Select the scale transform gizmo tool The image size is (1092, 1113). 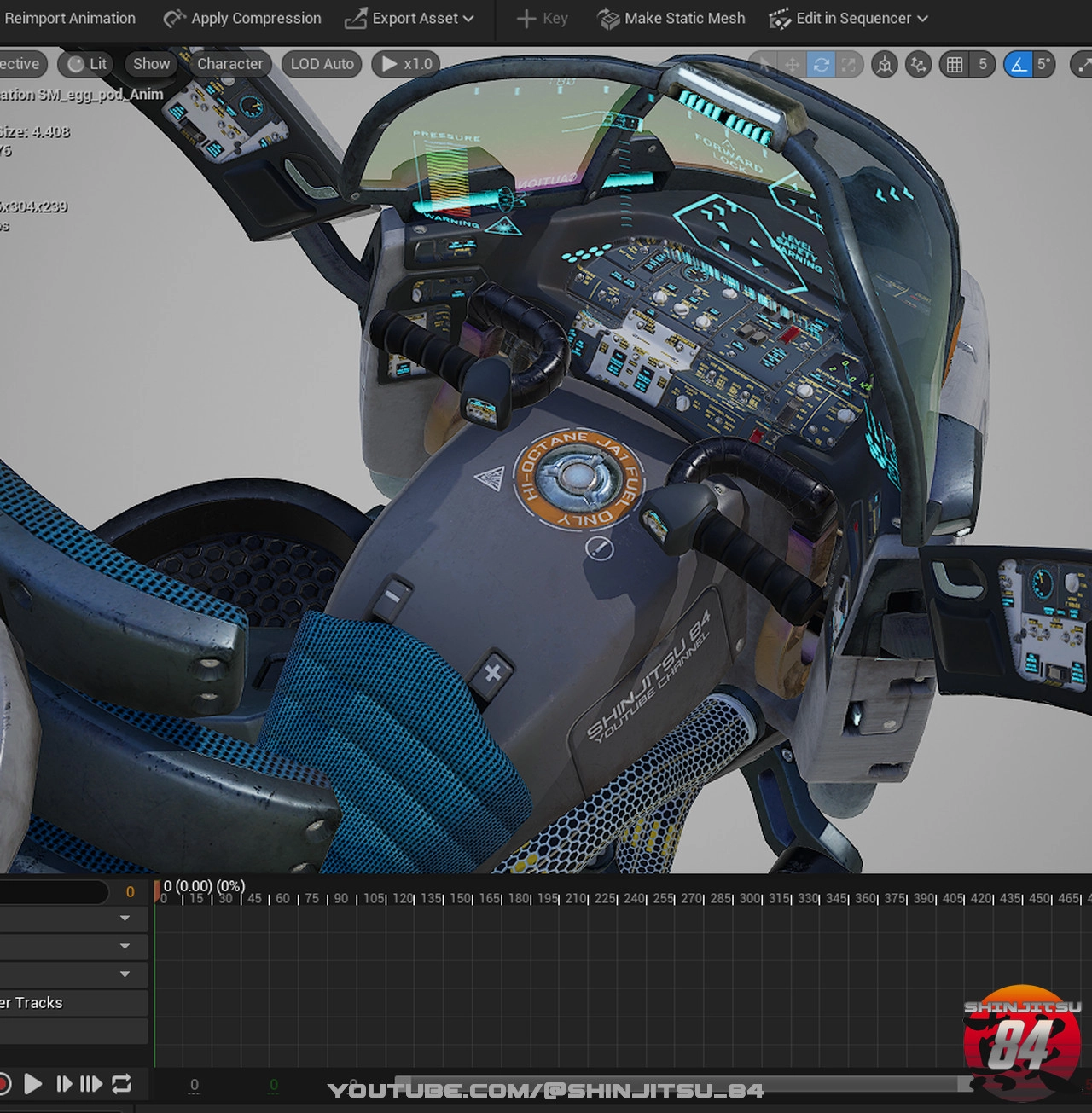(848, 64)
